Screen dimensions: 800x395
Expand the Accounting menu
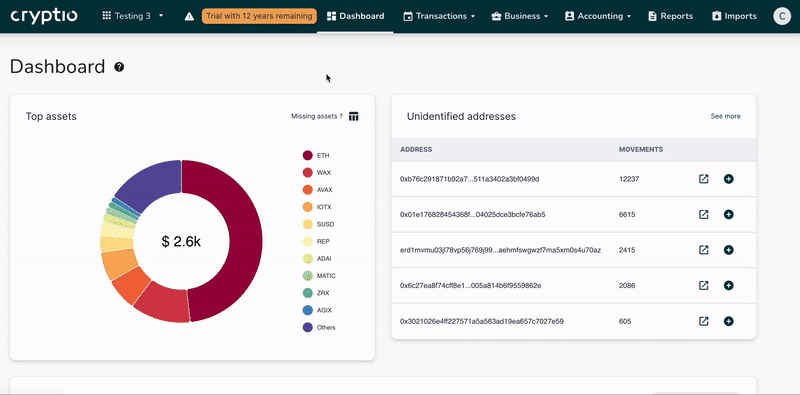(x=598, y=16)
